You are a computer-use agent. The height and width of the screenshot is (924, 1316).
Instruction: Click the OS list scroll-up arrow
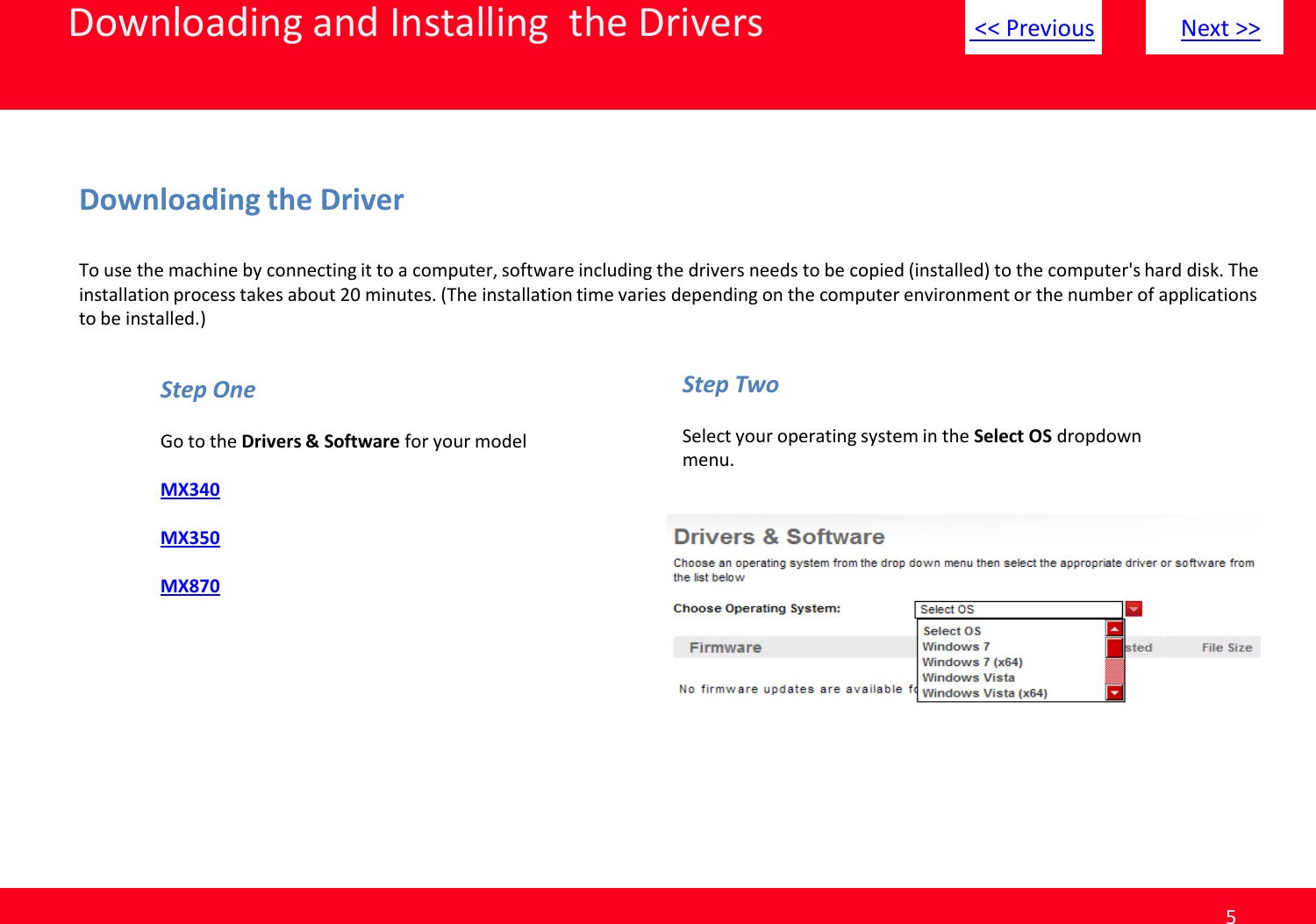1115,628
